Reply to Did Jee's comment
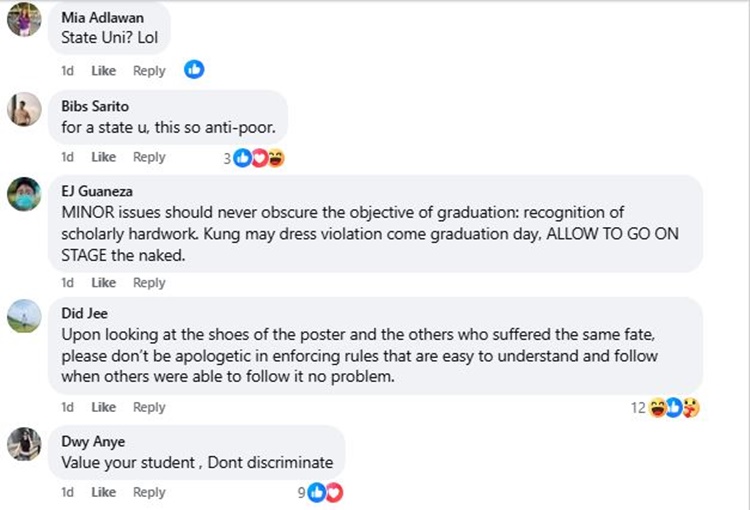750x510 pixels. (149, 407)
